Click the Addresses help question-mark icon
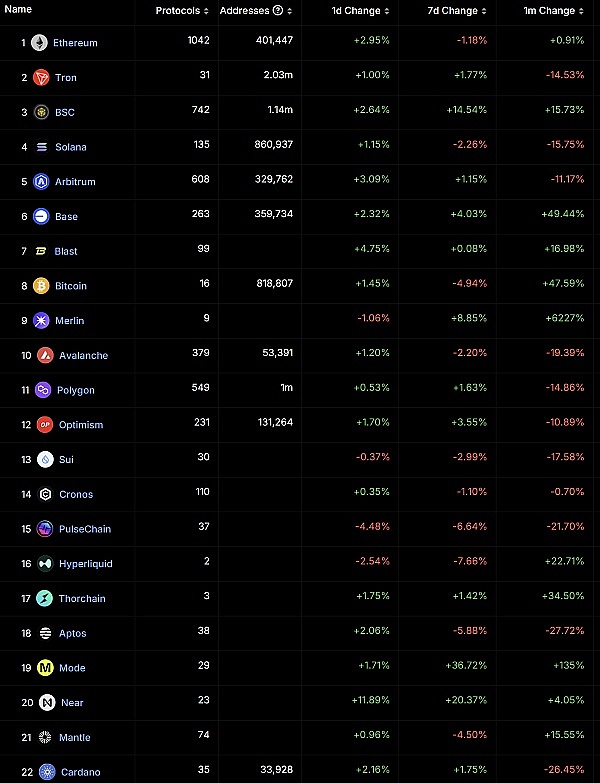The image size is (600, 783). coord(276,11)
